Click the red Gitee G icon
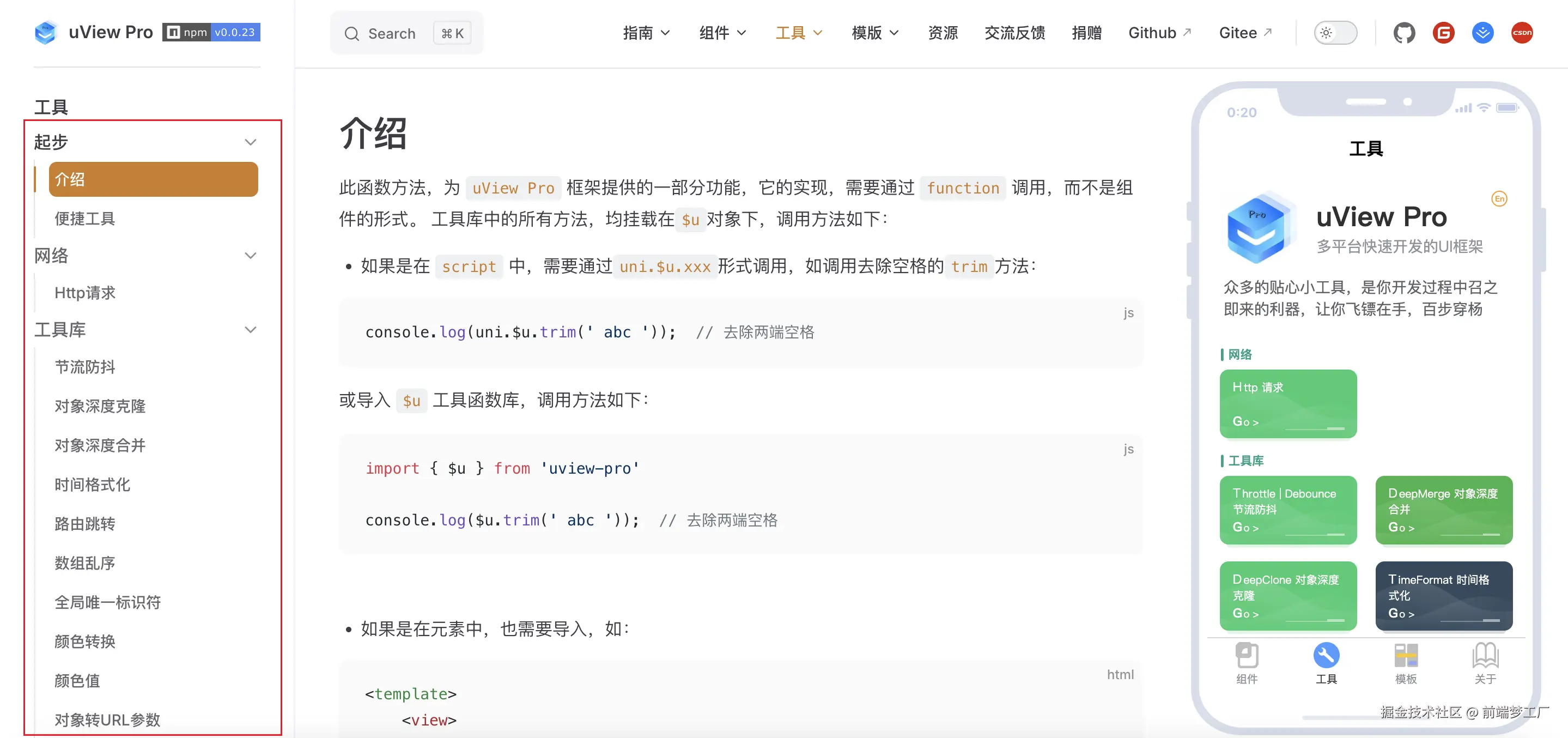The width and height of the screenshot is (1568, 738). tap(1443, 33)
